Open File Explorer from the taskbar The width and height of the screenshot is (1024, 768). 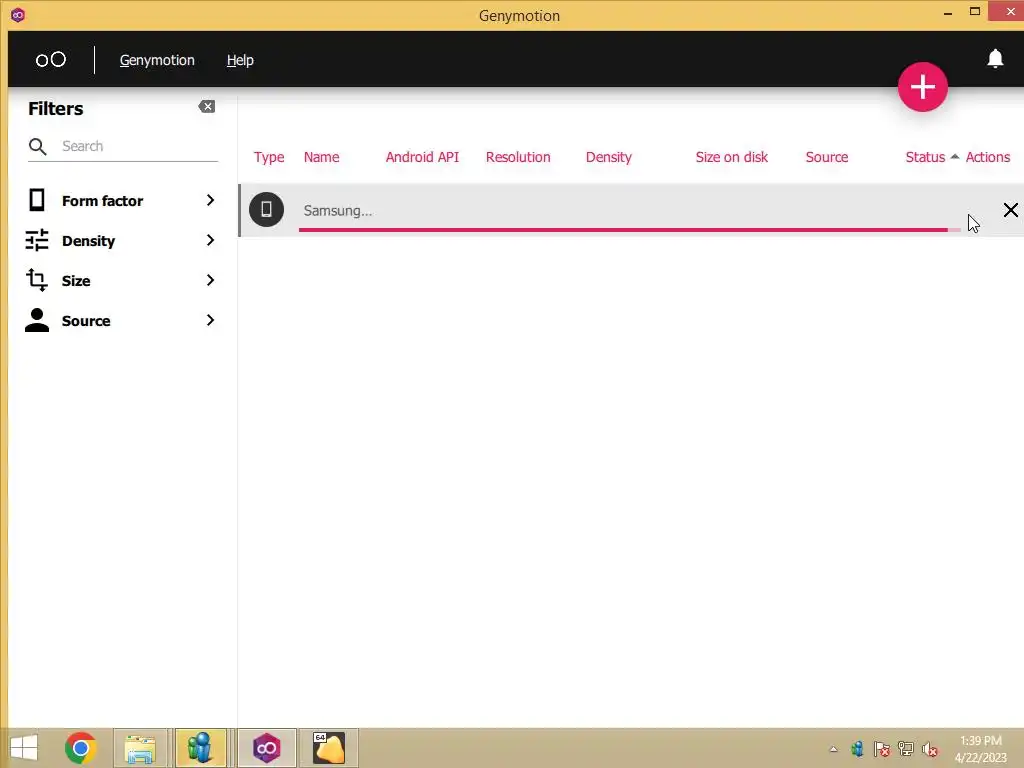140,748
